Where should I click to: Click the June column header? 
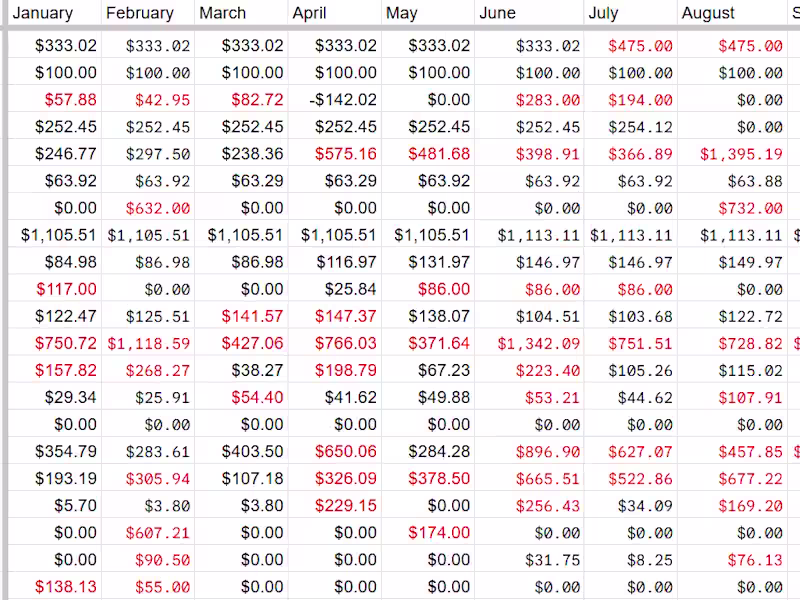(529, 13)
